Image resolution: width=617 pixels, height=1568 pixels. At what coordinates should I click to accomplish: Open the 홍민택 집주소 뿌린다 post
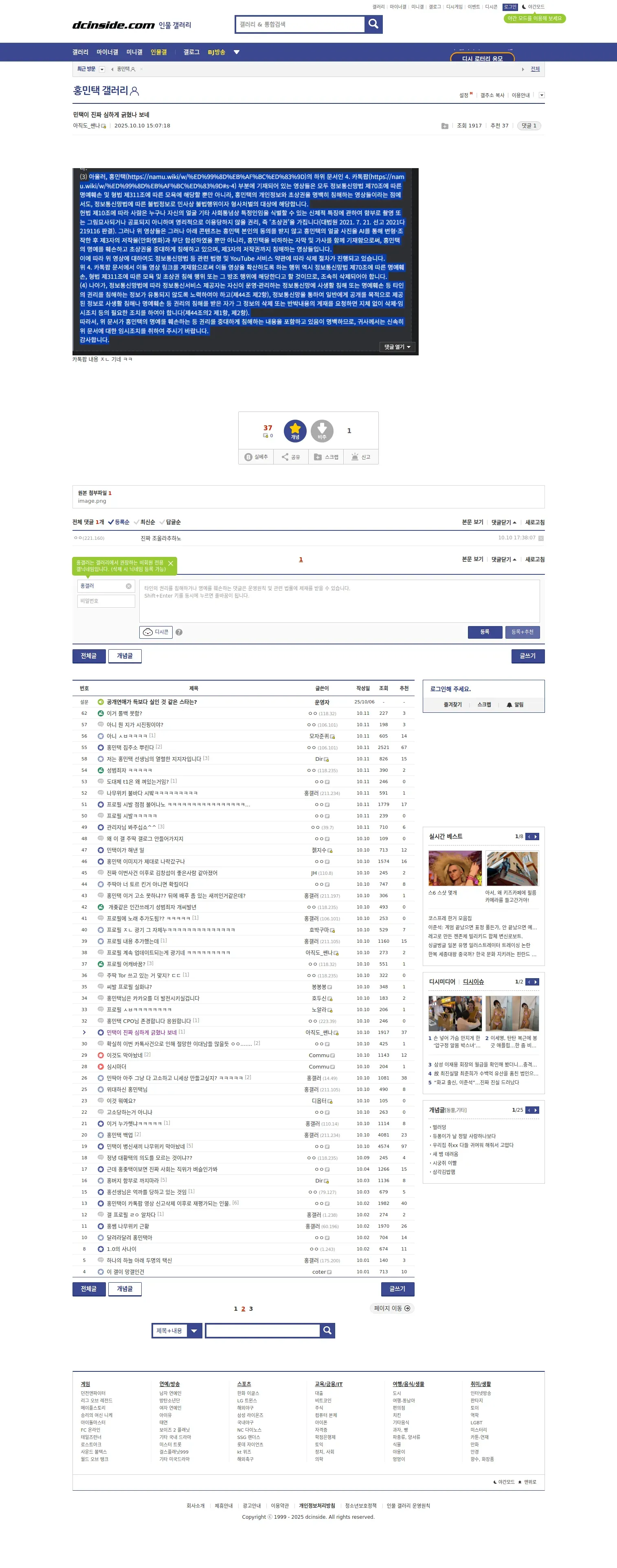point(130,747)
